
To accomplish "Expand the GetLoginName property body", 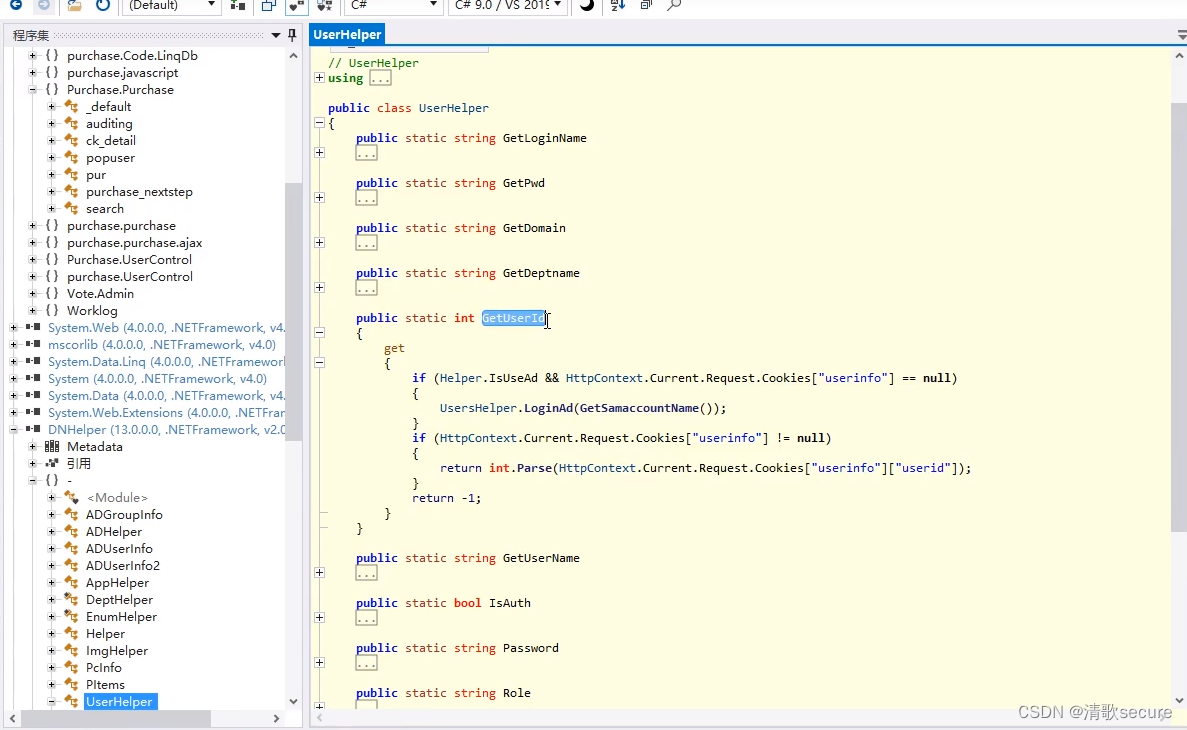I will coord(319,153).
